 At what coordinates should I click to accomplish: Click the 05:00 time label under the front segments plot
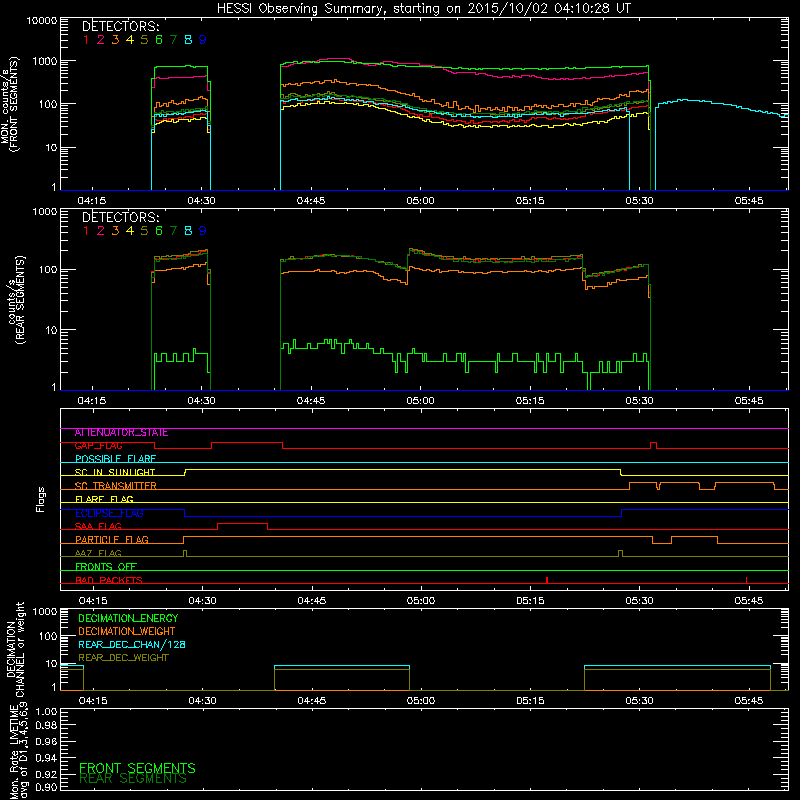click(420, 201)
